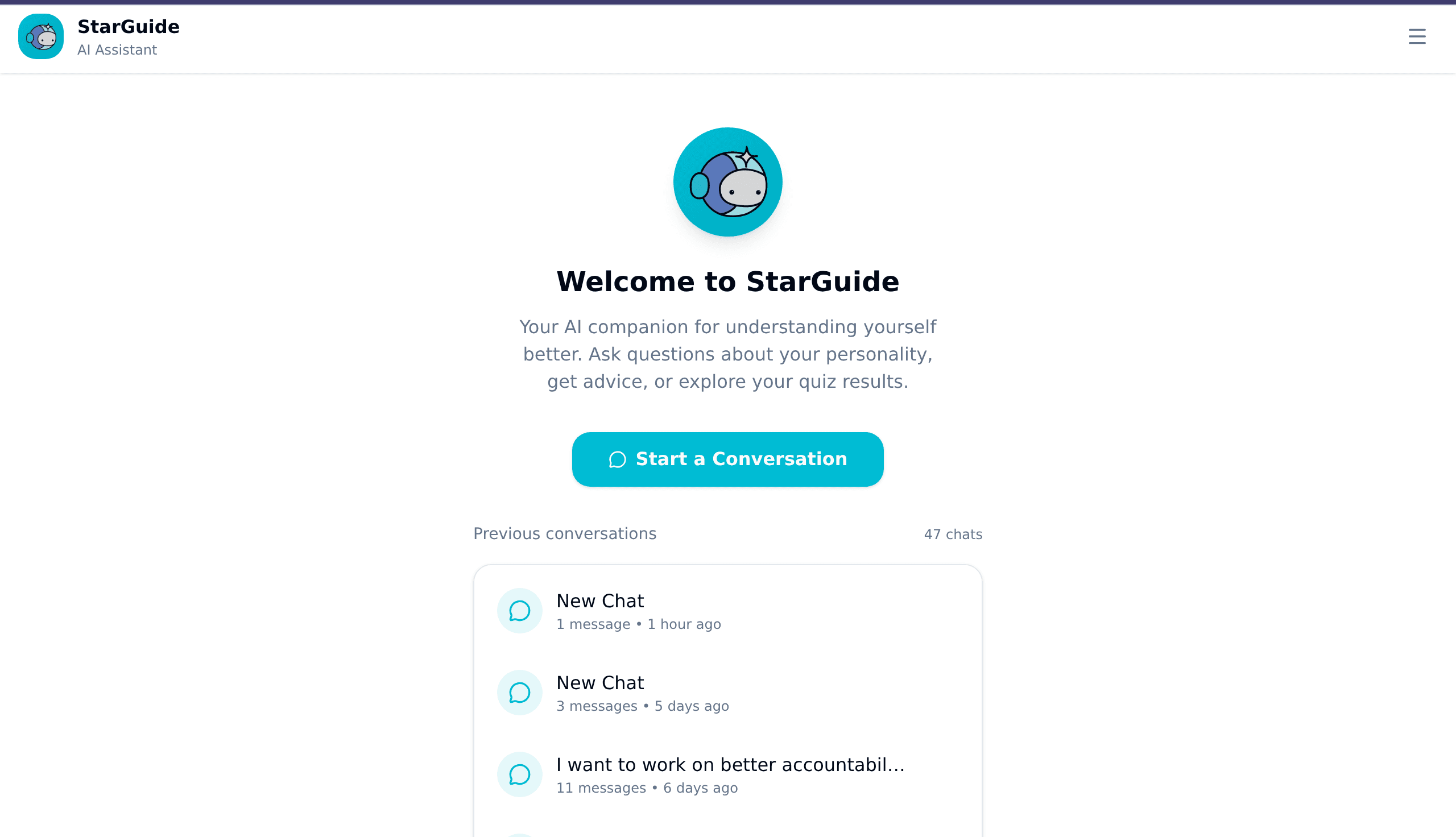Click the Welcome to StarGuide heading
Image resolution: width=1456 pixels, height=837 pixels.
(727, 281)
